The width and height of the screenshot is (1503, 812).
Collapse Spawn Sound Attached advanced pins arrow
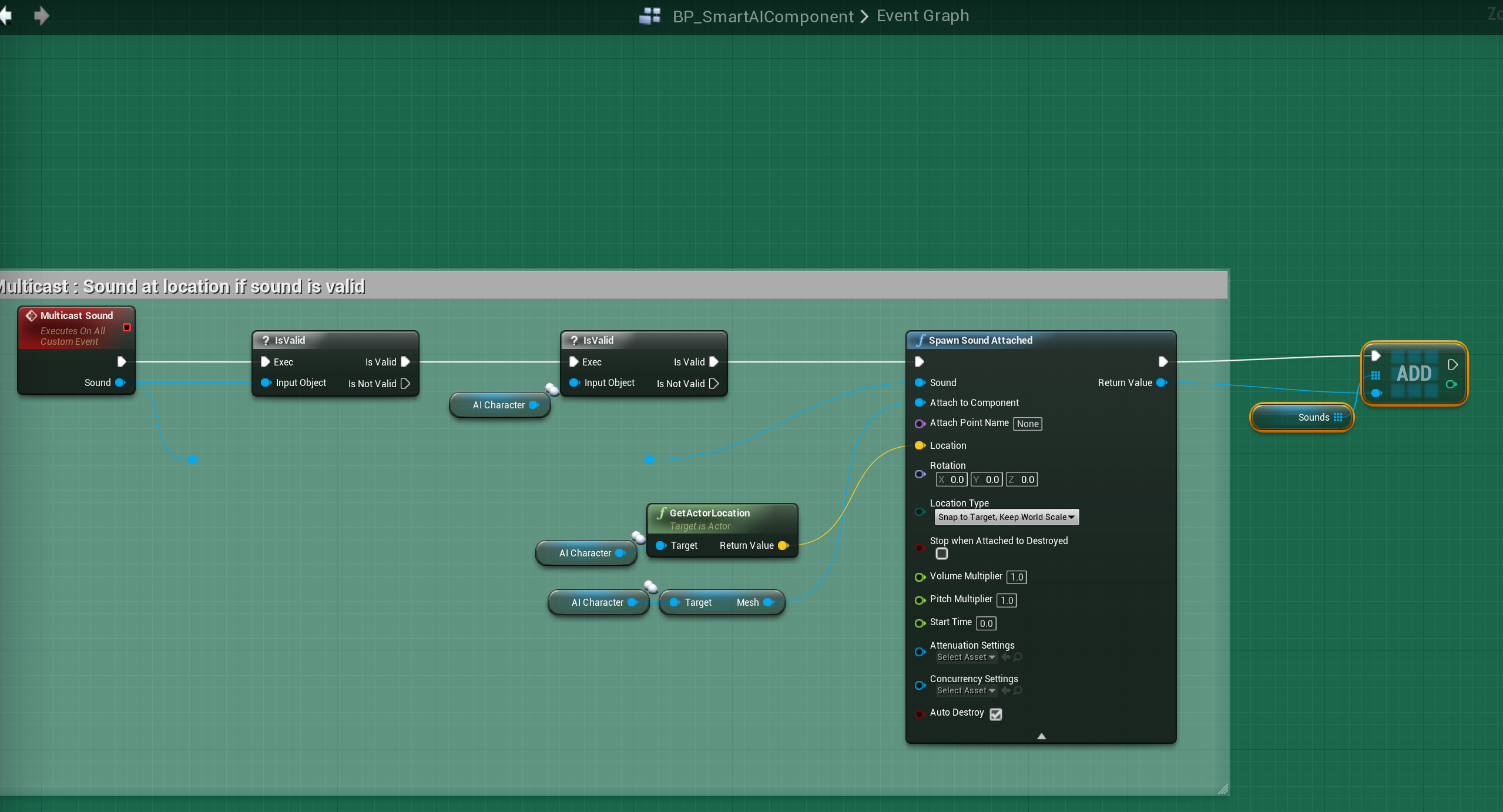1041,736
